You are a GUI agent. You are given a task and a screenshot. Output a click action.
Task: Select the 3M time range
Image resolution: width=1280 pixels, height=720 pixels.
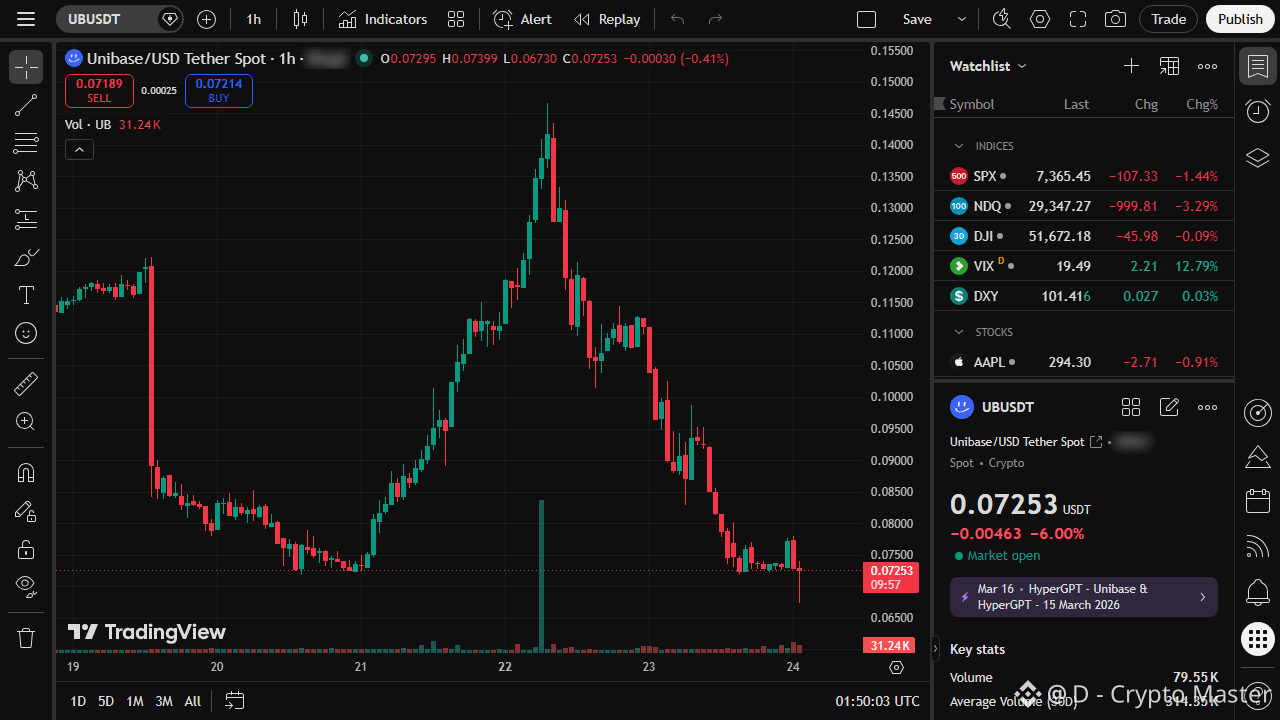164,701
